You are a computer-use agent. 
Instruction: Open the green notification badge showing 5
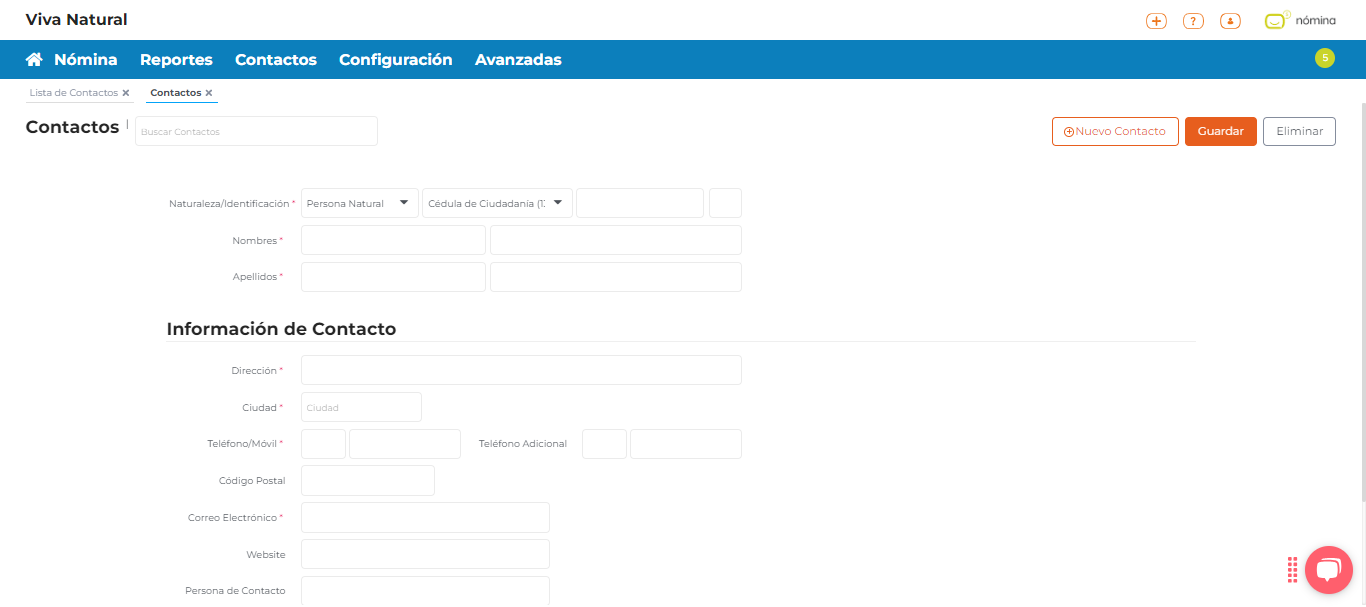[1324, 58]
